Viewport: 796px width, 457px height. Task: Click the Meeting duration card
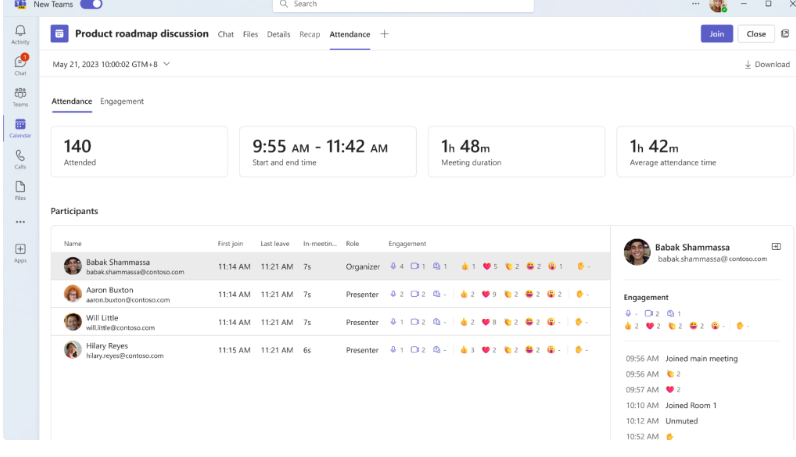[x=516, y=152]
